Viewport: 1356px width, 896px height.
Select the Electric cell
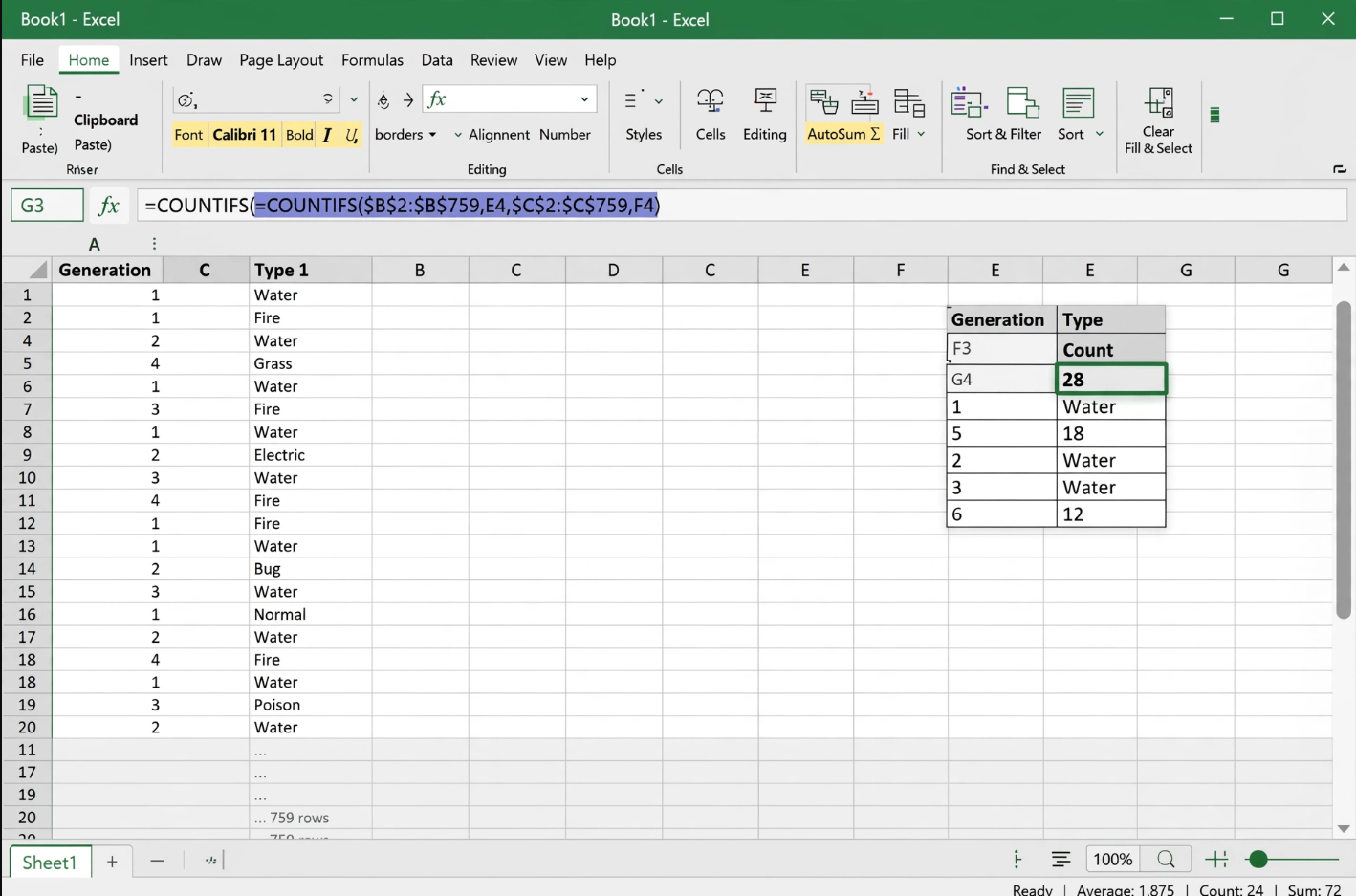(311, 455)
